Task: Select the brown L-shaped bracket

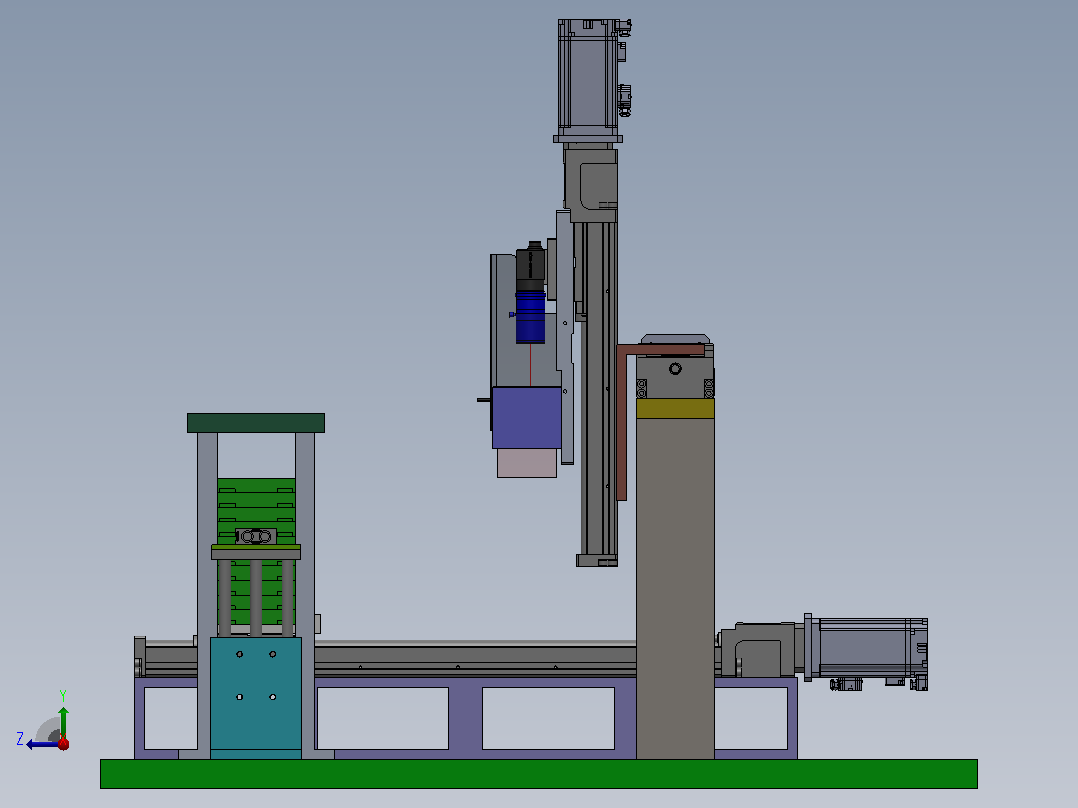Action: click(x=622, y=422)
